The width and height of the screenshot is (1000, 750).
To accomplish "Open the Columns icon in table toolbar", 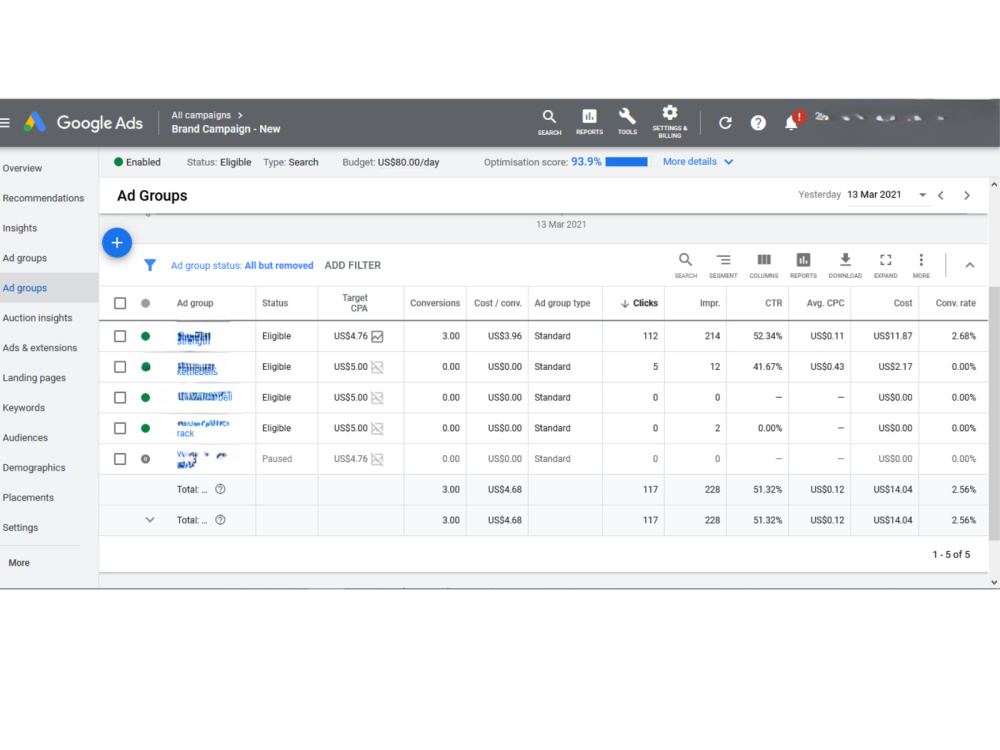I will click(x=763, y=265).
